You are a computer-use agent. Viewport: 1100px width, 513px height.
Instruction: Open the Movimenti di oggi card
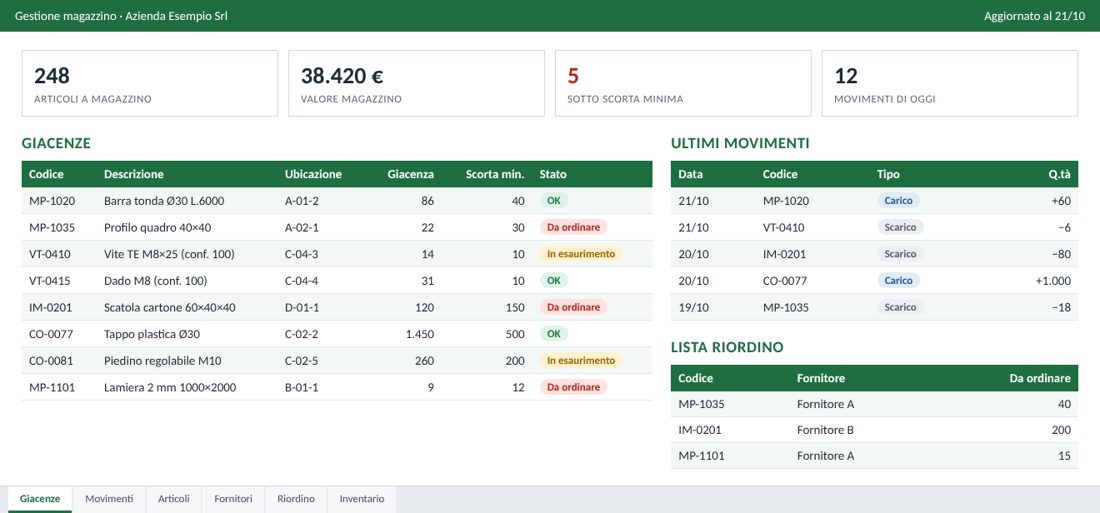(x=949, y=84)
